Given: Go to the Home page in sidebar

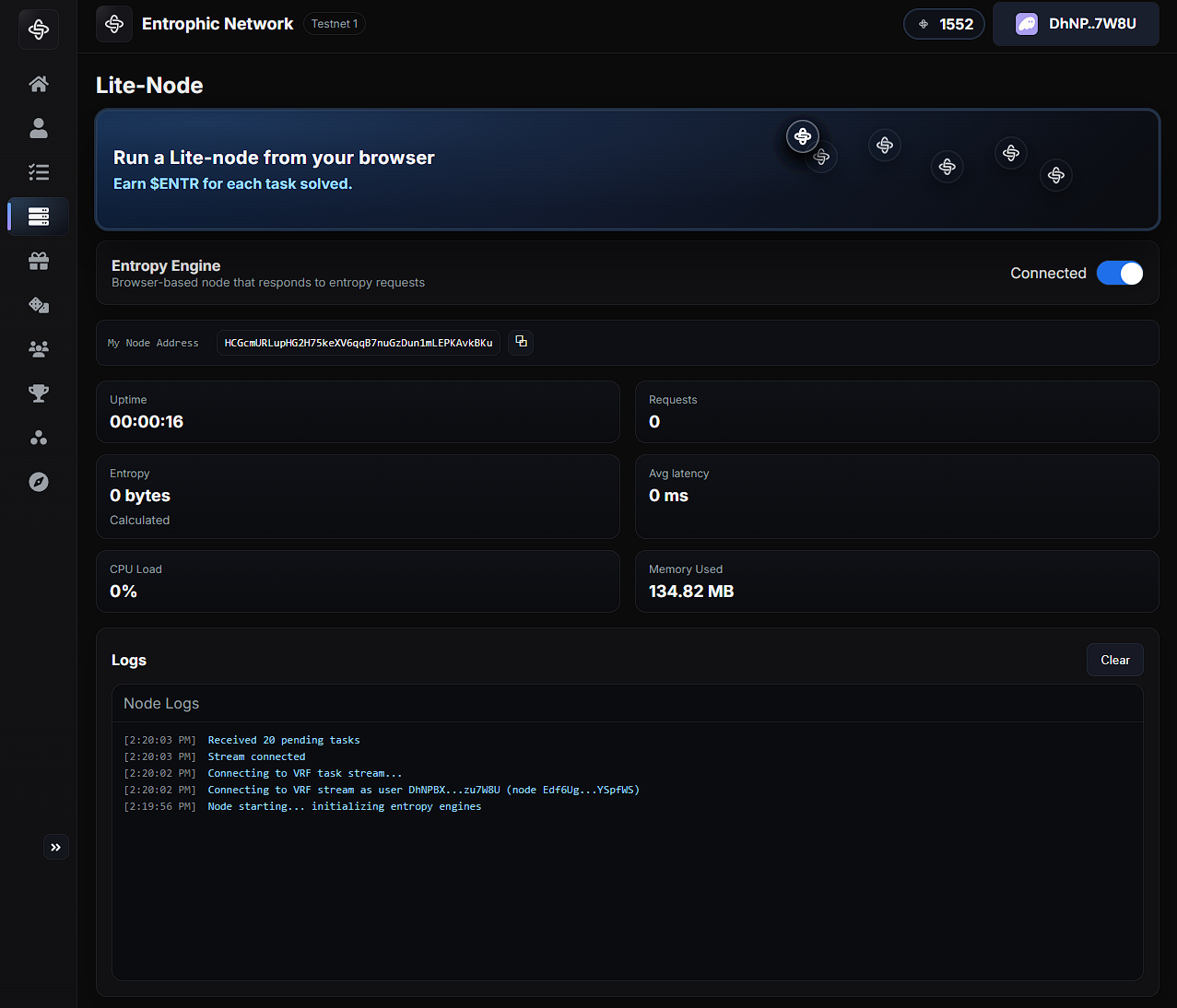Looking at the screenshot, I should (x=39, y=84).
